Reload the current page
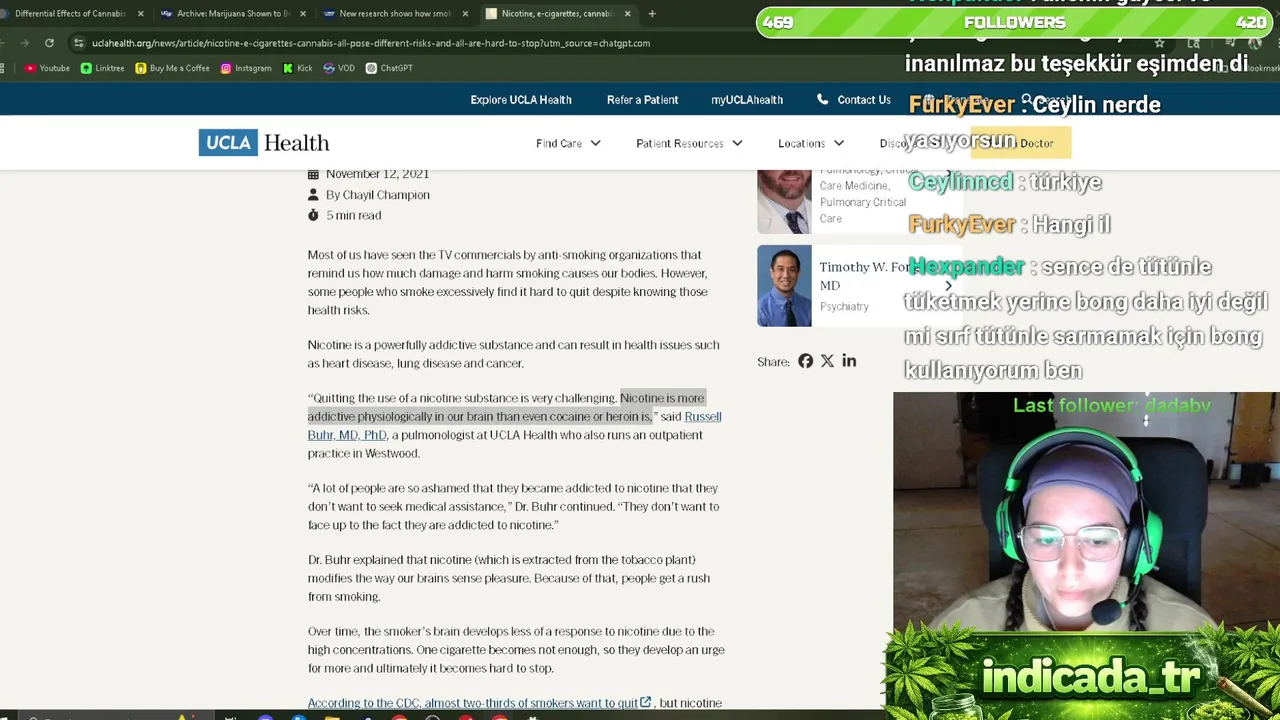The width and height of the screenshot is (1280, 720). coord(49,43)
